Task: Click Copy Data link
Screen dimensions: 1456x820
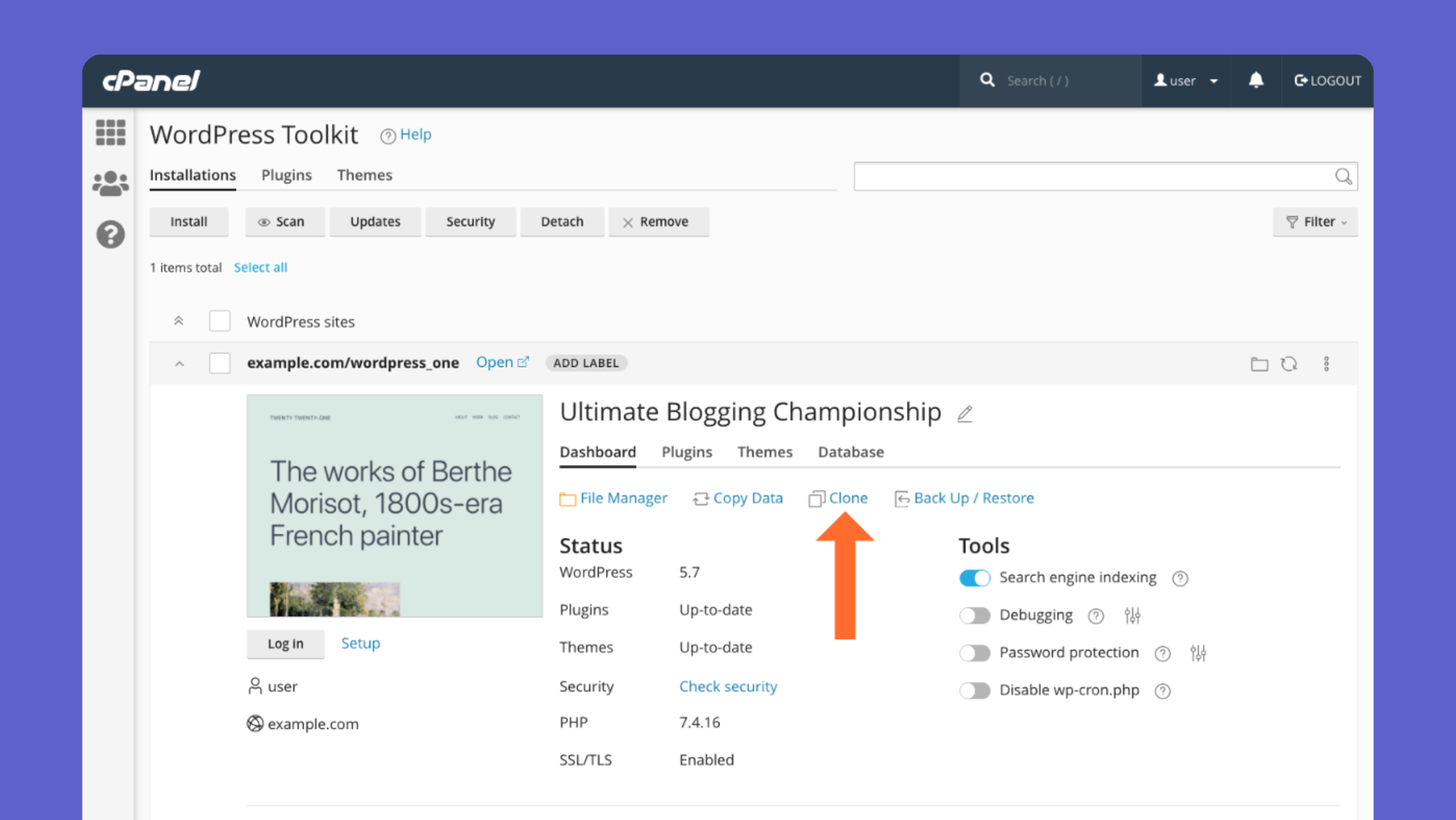Action: (738, 499)
